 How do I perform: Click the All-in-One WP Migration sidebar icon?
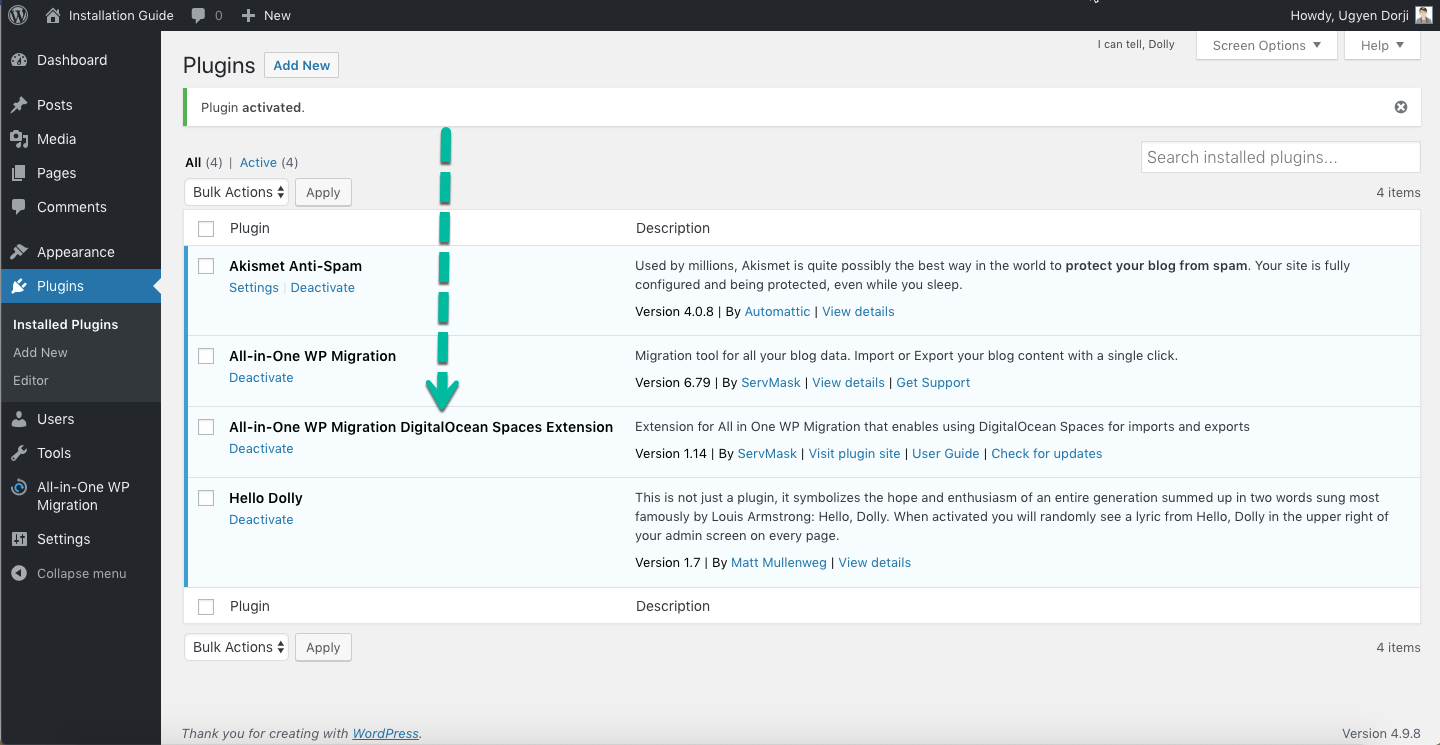[x=19, y=488]
